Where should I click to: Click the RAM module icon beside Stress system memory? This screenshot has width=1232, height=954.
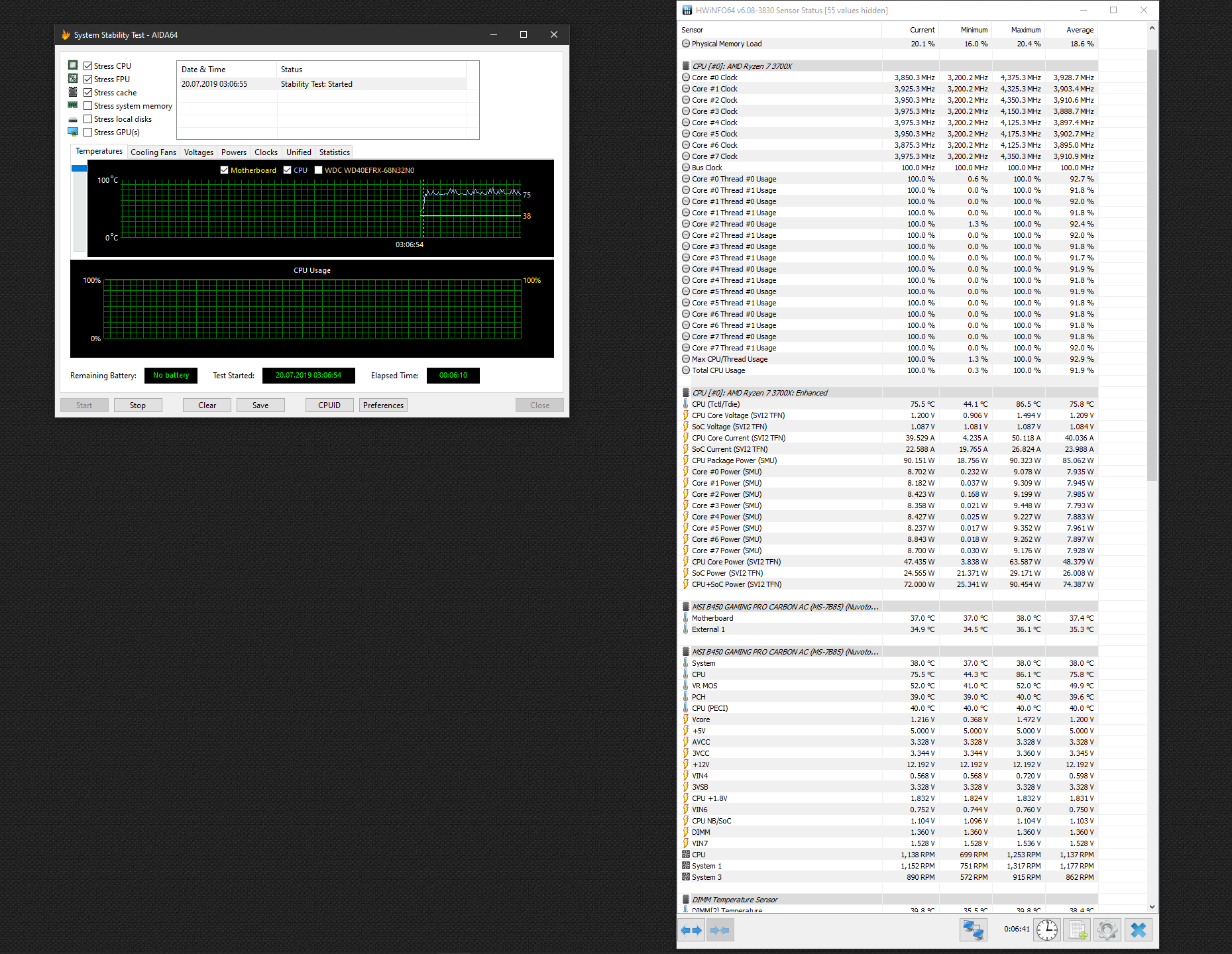point(73,105)
